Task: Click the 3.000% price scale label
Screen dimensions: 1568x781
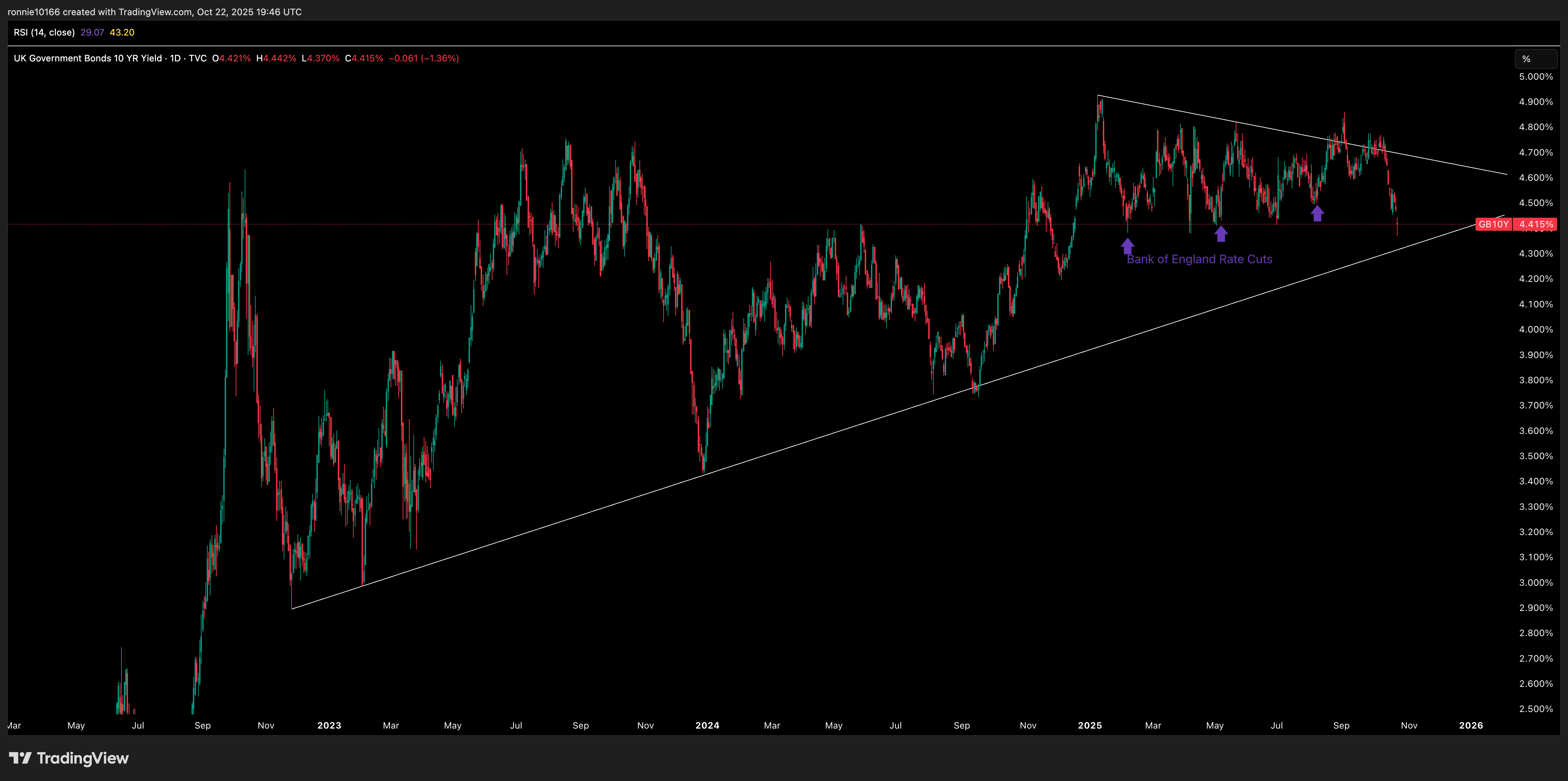Action: [1536, 583]
